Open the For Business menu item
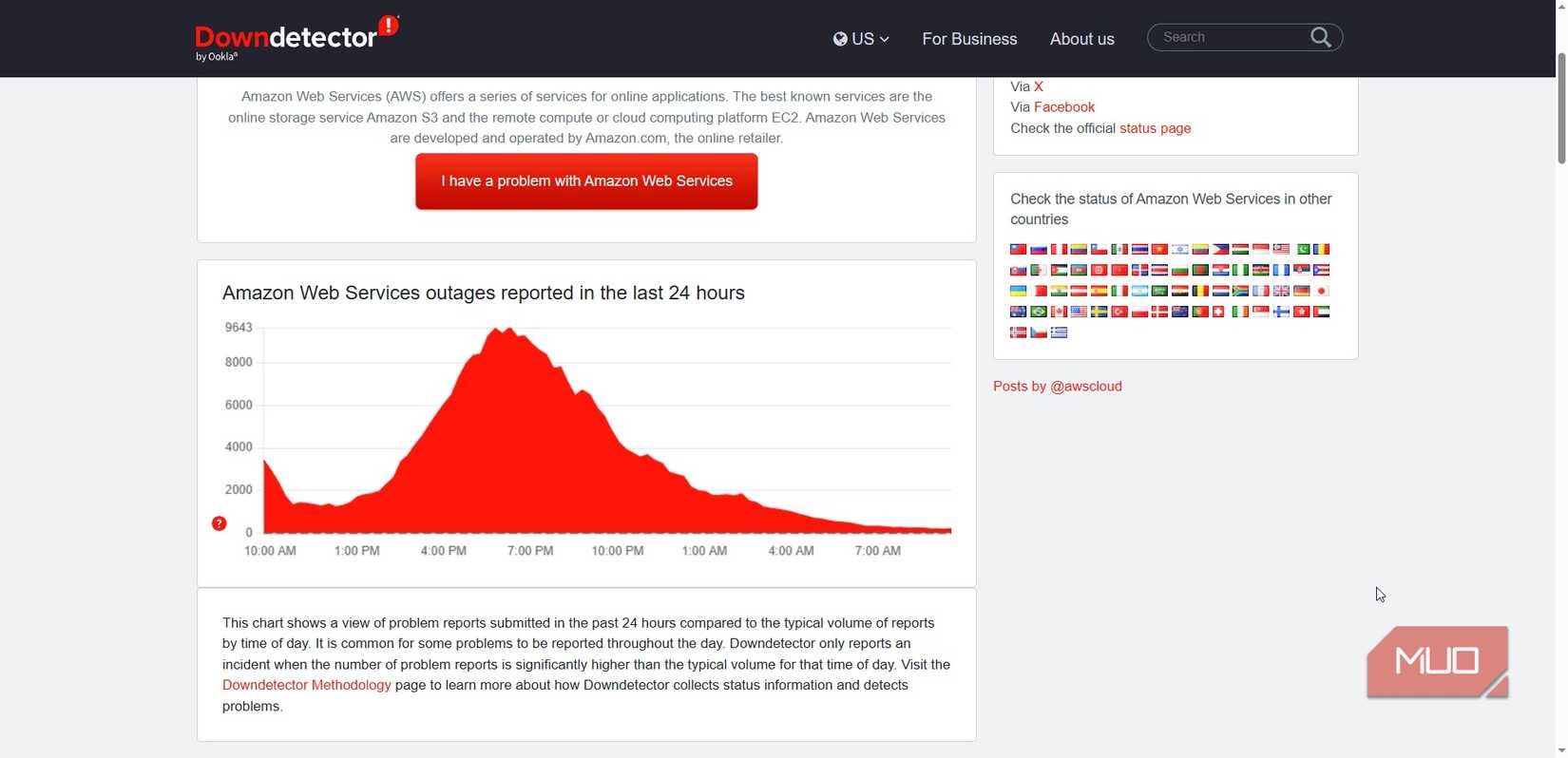Screen dimensions: 1568x758 click(969, 39)
